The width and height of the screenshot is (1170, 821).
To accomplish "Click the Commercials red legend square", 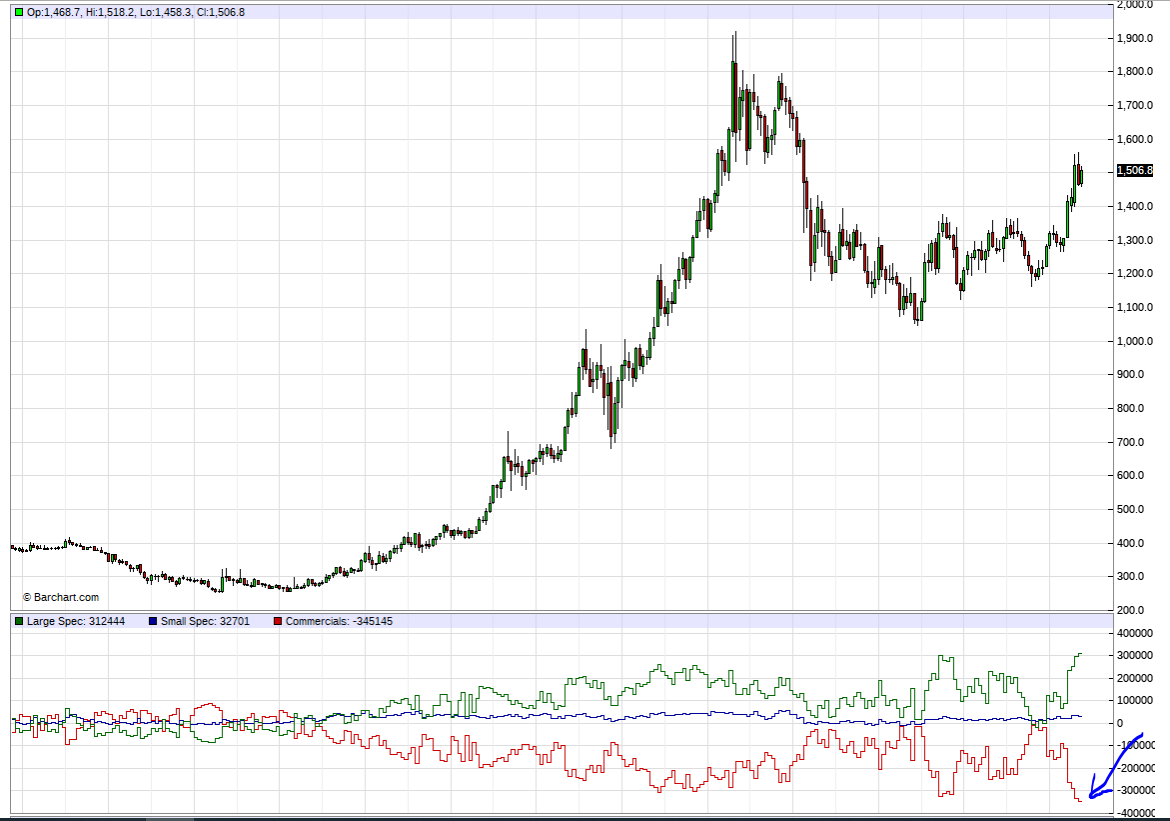I will [x=277, y=621].
